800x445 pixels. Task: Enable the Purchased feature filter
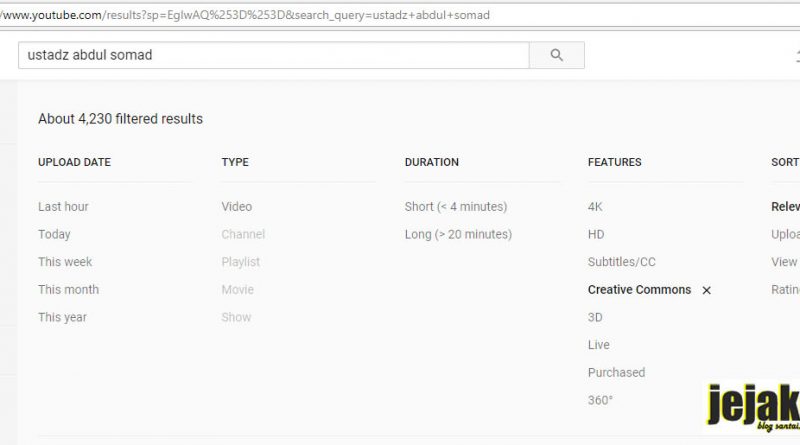pyautogui.click(x=616, y=372)
